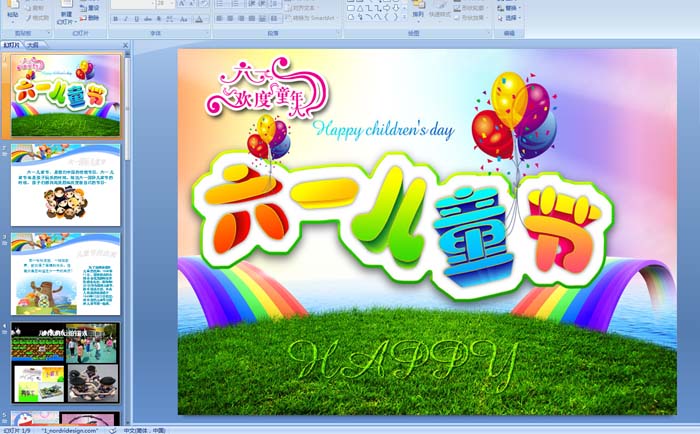
Task: Open the font name combo box
Action: pyautogui.click(x=133, y=4)
